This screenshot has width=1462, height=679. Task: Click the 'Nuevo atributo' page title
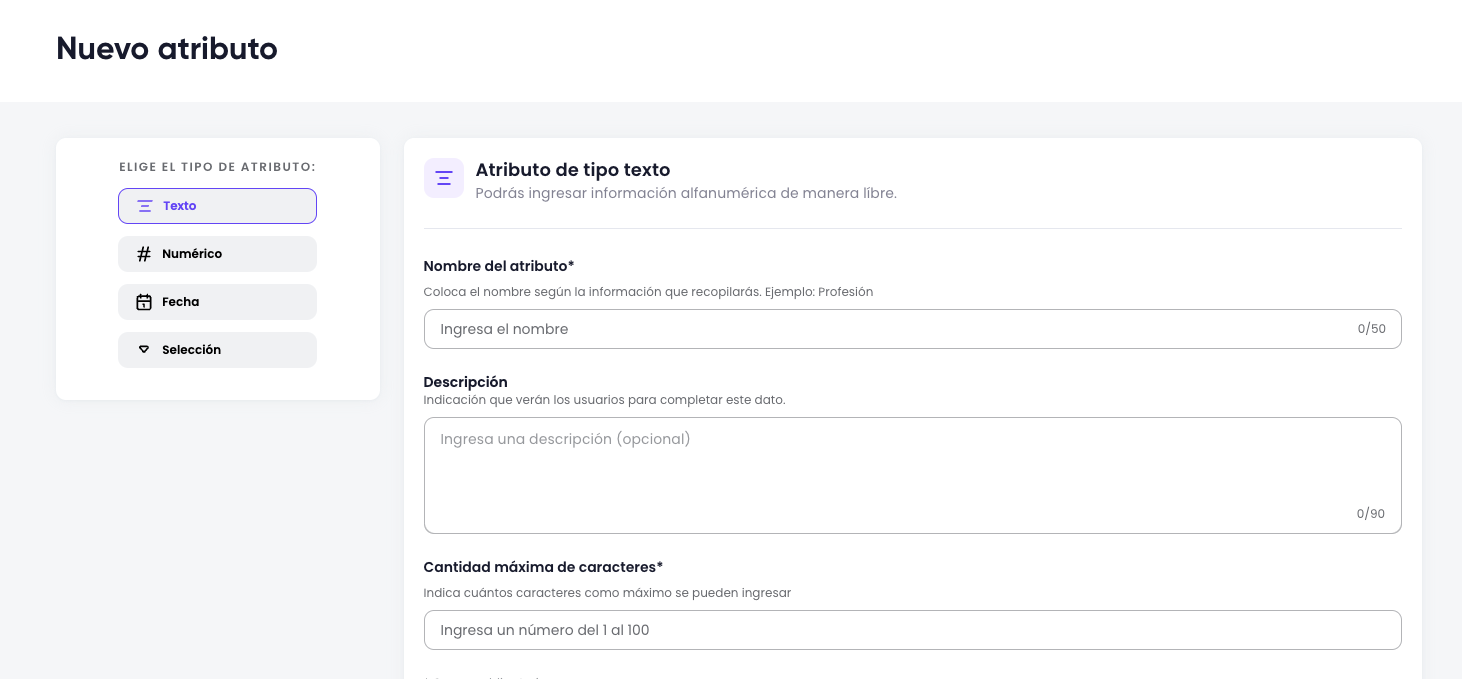[x=166, y=48]
